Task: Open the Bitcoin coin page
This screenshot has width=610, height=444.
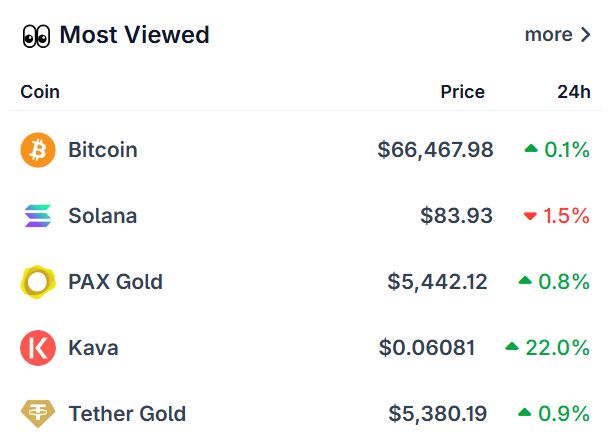Action: pyautogui.click(x=103, y=150)
